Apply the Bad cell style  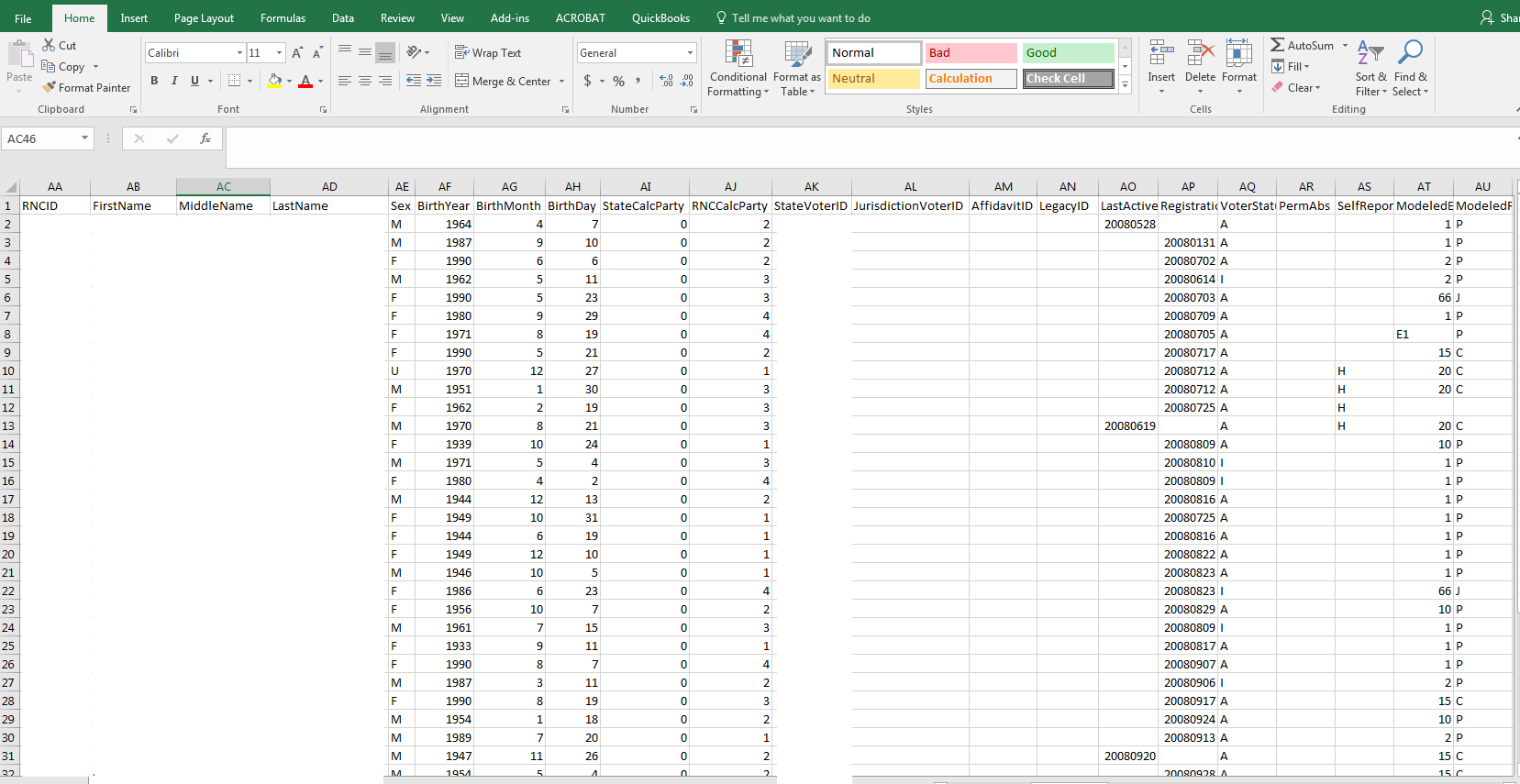point(971,53)
